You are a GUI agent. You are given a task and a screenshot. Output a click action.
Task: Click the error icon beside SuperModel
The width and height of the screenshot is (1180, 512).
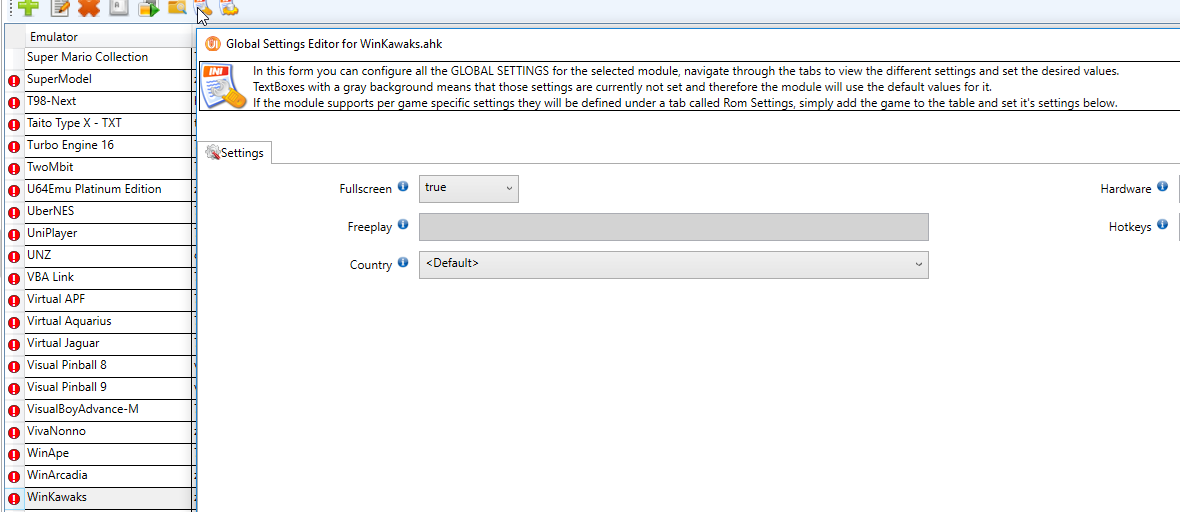(x=14, y=80)
